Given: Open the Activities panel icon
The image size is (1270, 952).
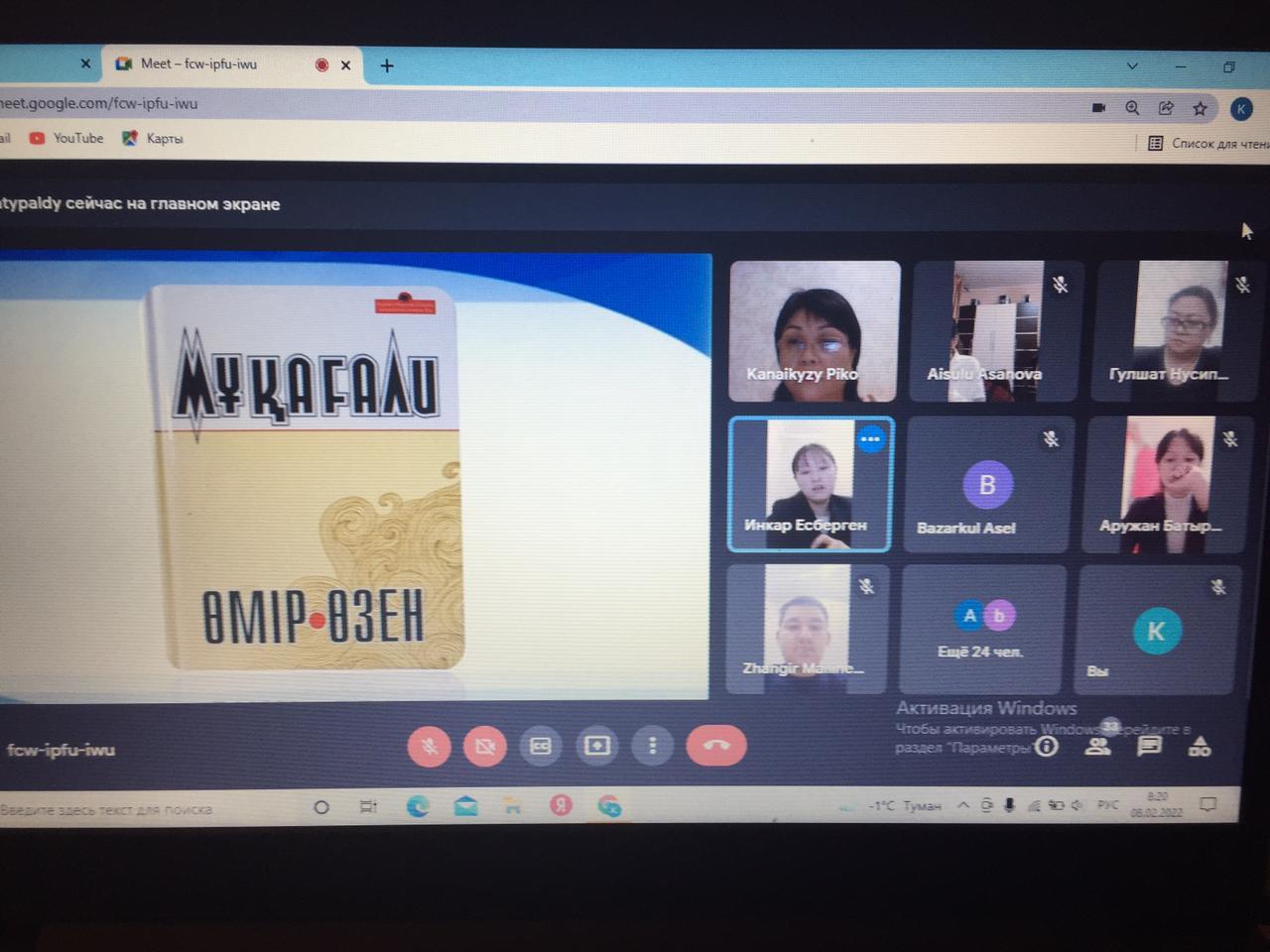Looking at the screenshot, I should click(x=1200, y=747).
